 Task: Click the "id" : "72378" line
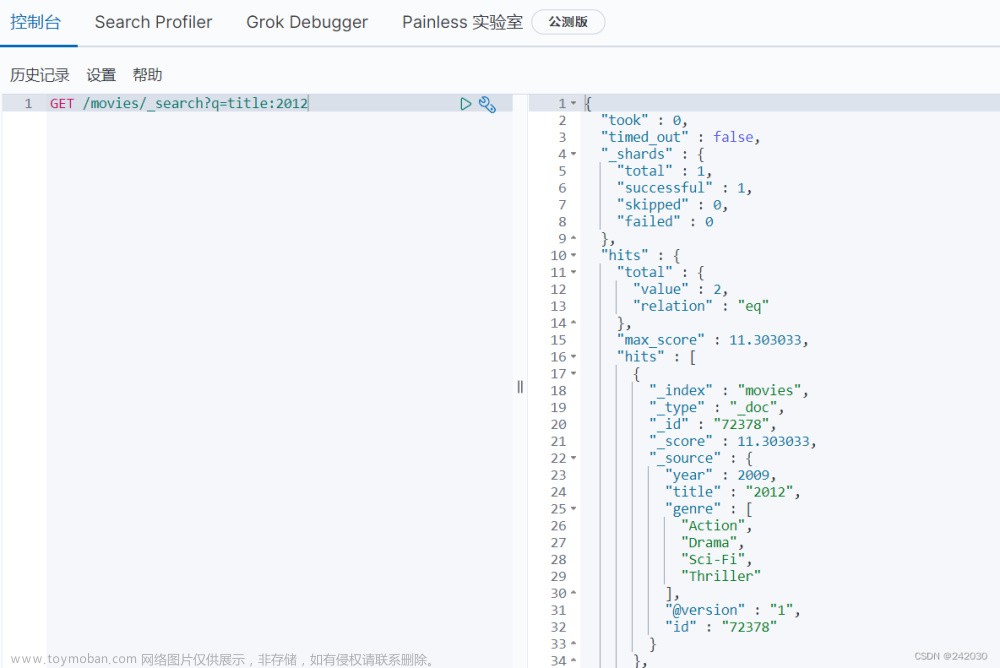[x=721, y=627]
